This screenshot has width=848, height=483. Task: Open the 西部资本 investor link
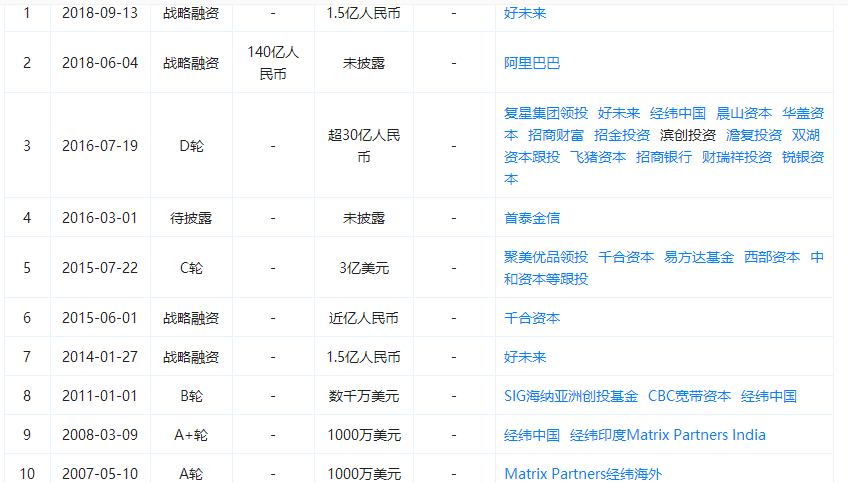tap(772, 257)
